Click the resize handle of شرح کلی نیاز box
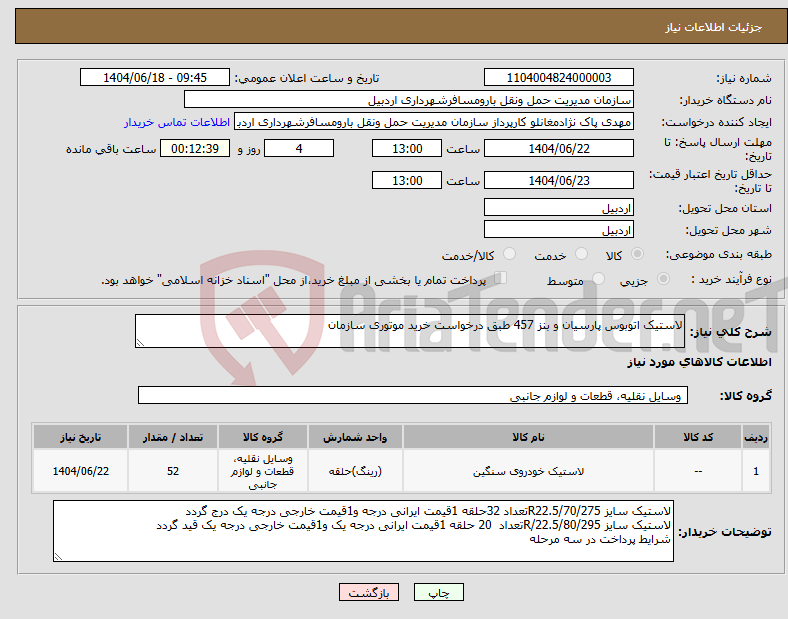 tap(140, 343)
